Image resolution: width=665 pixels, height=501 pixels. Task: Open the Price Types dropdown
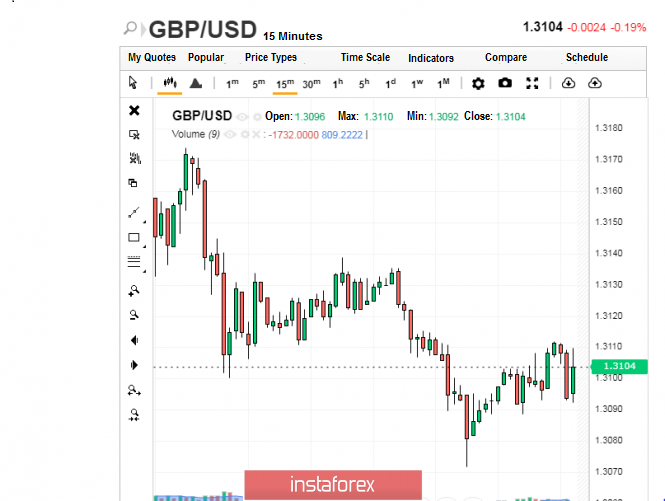271,57
